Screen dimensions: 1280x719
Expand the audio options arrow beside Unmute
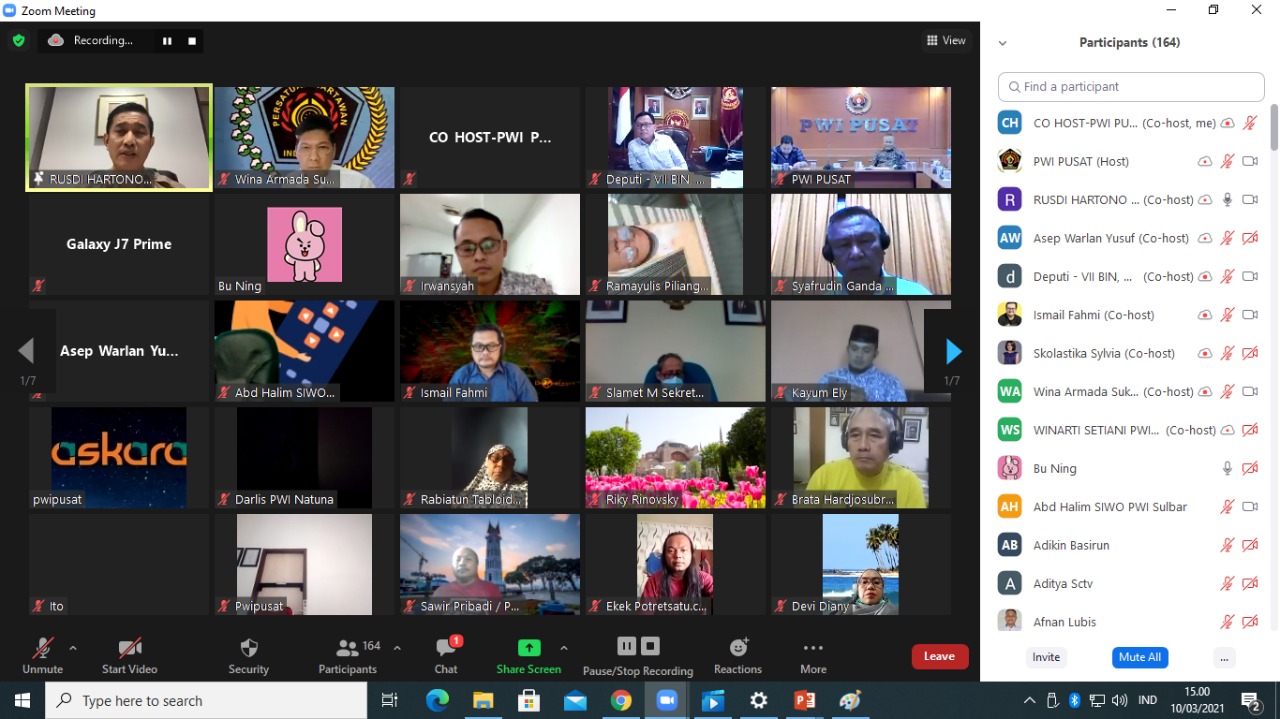(73, 648)
